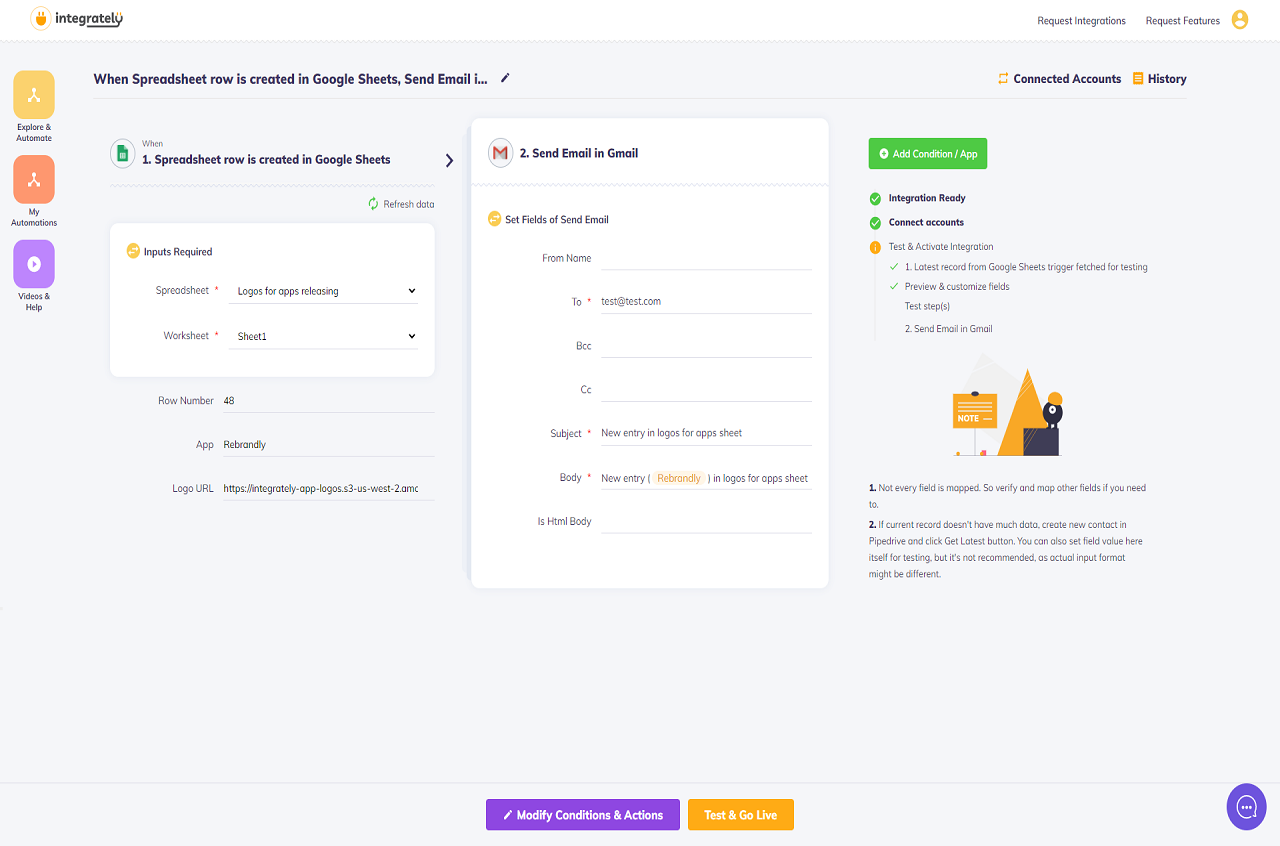
Task: Click the Test & Go Live button
Action: (740, 814)
